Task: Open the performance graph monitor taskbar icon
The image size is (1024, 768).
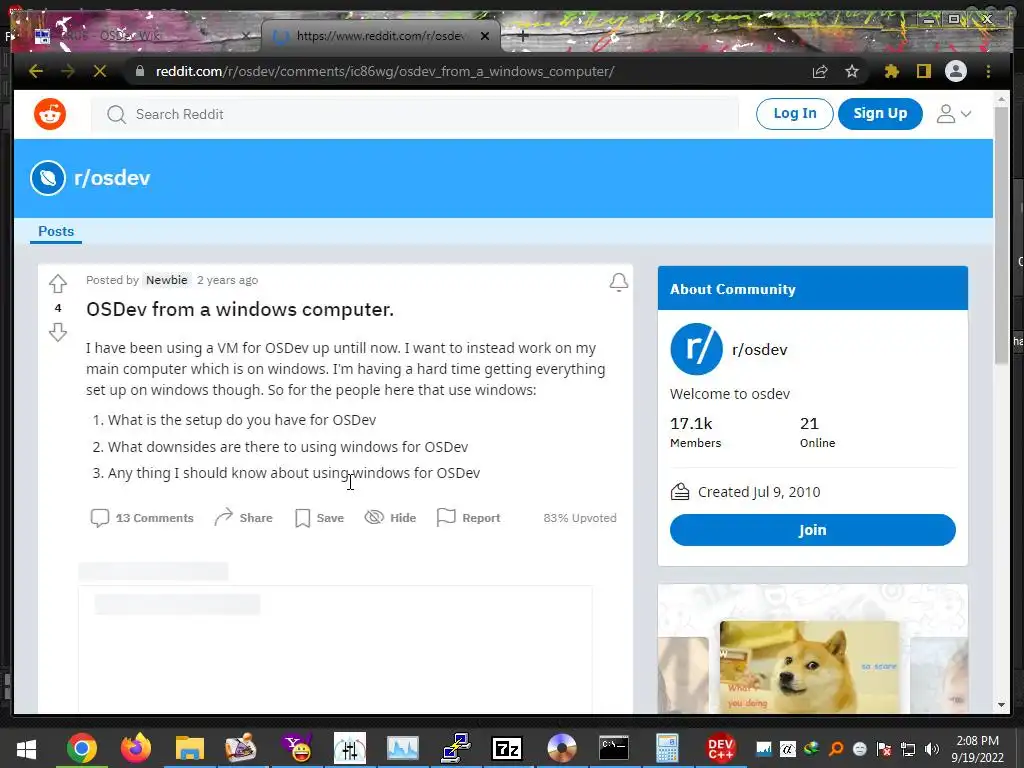Action: 402,748
